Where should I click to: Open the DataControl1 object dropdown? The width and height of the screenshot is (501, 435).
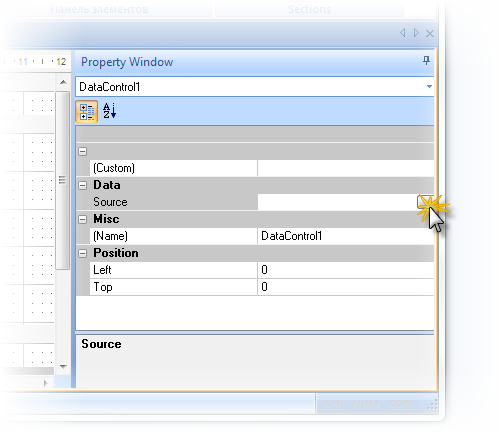click(429, 87)
